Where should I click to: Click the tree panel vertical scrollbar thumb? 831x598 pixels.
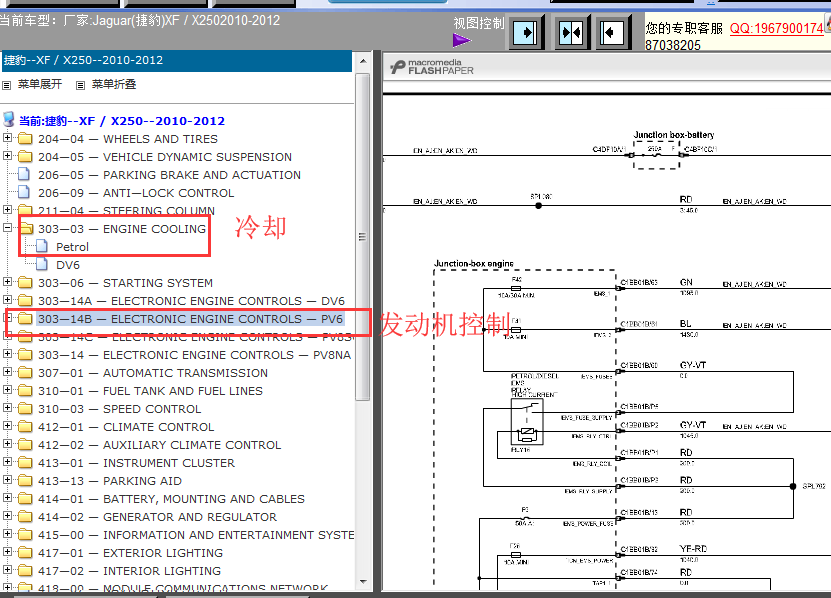(363, 237)
